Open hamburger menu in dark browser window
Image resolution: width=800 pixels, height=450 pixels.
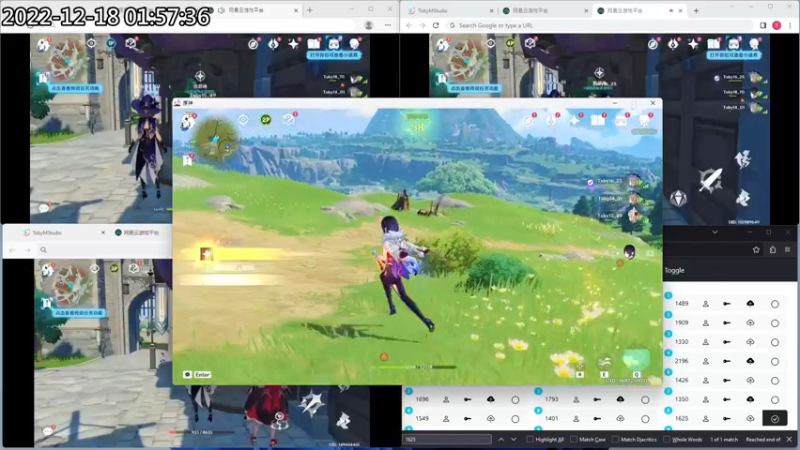[788, 249]
